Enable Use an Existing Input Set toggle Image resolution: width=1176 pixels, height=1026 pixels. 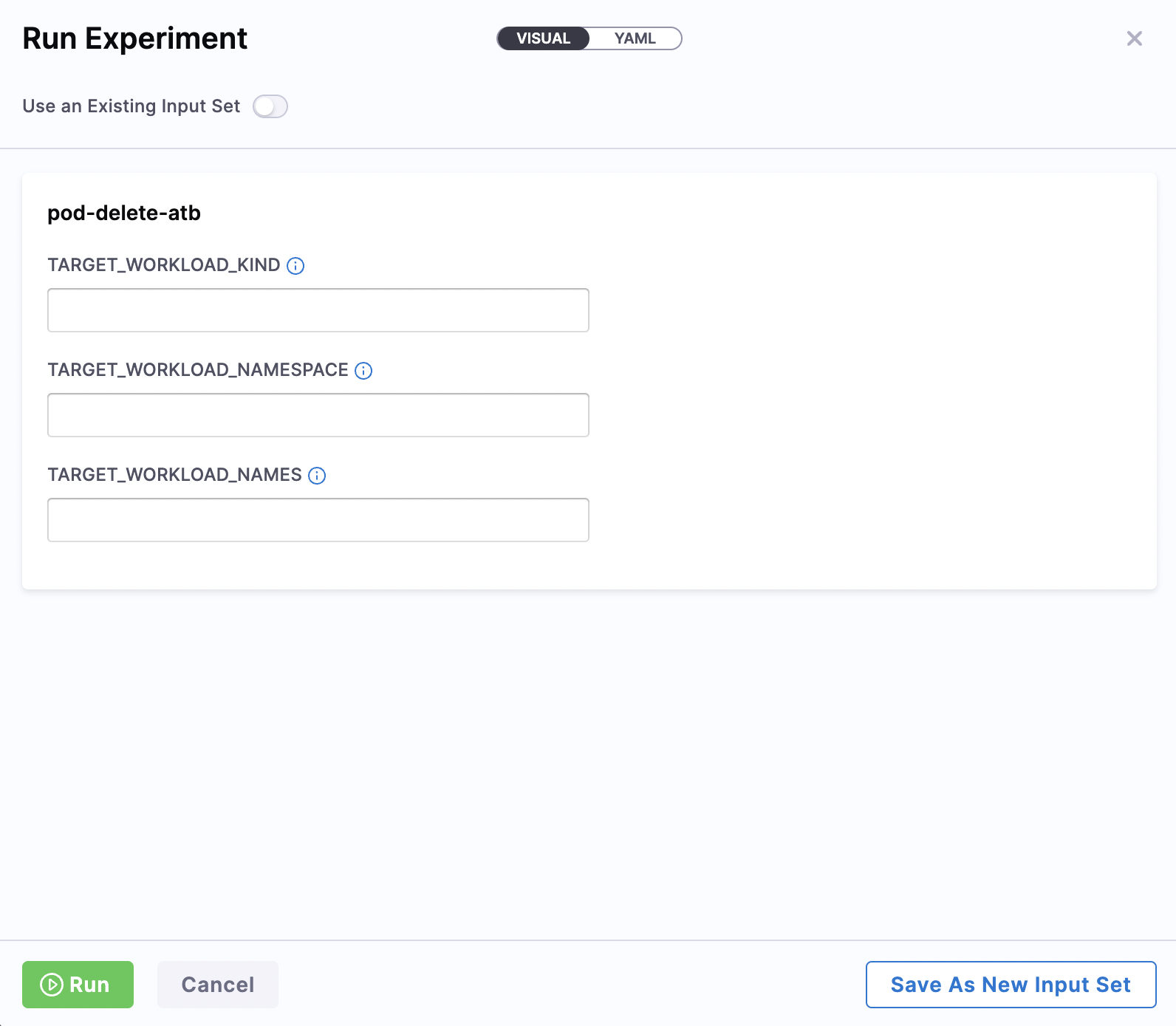tap(270, 106)
